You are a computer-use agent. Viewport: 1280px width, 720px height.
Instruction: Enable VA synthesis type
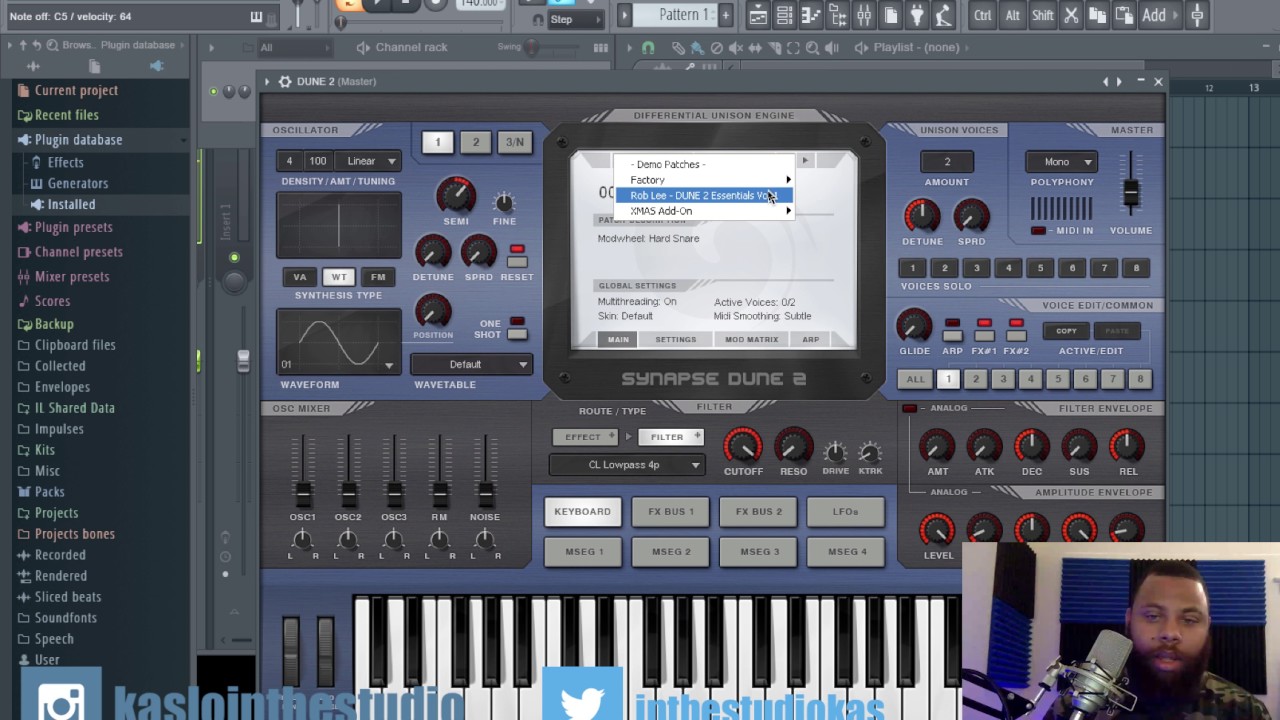pos(299,277)
